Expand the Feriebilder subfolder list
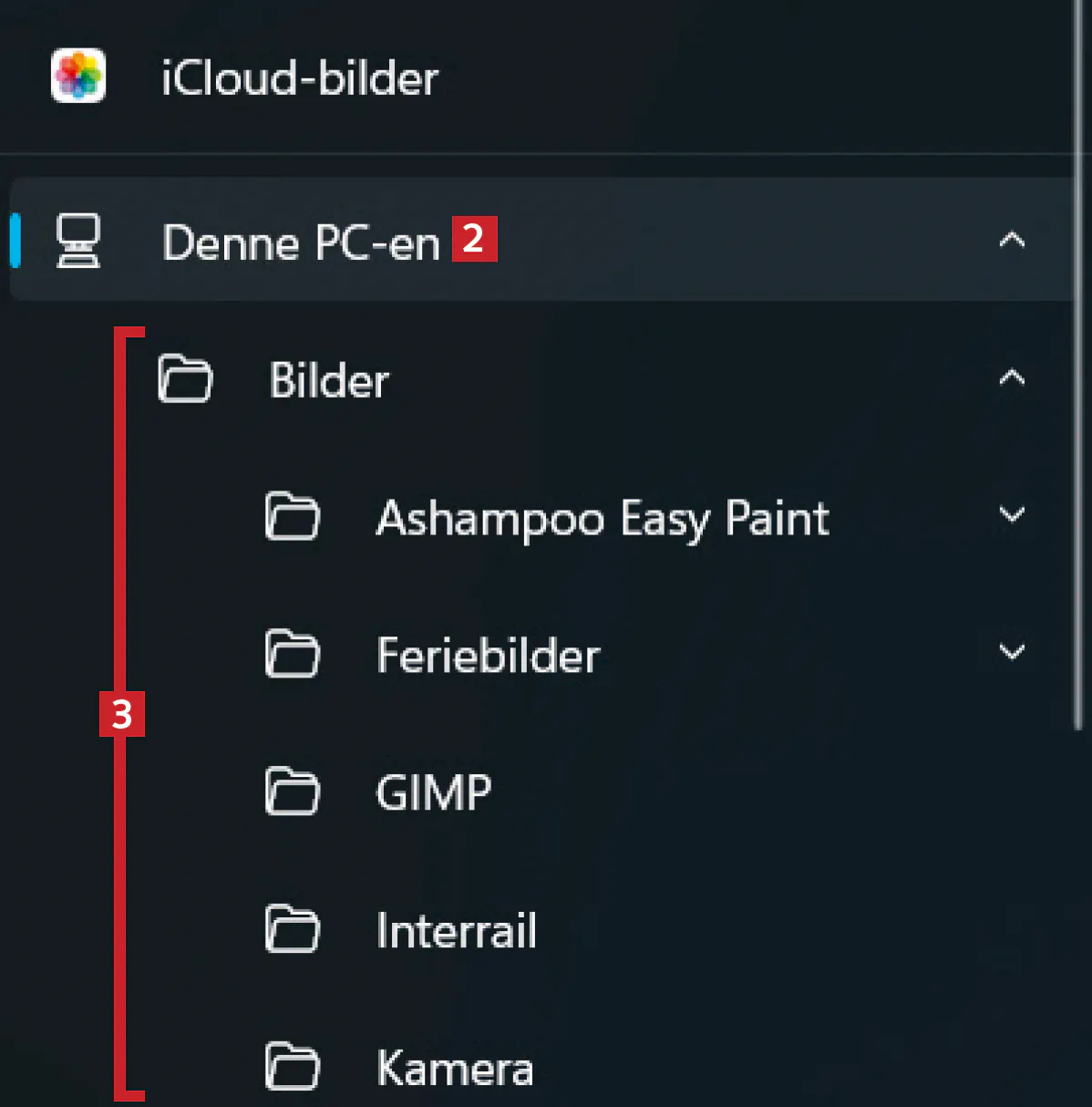Image resolution: width=1092 pixels, height=1107 pixels. click(x=1012, y=652)
